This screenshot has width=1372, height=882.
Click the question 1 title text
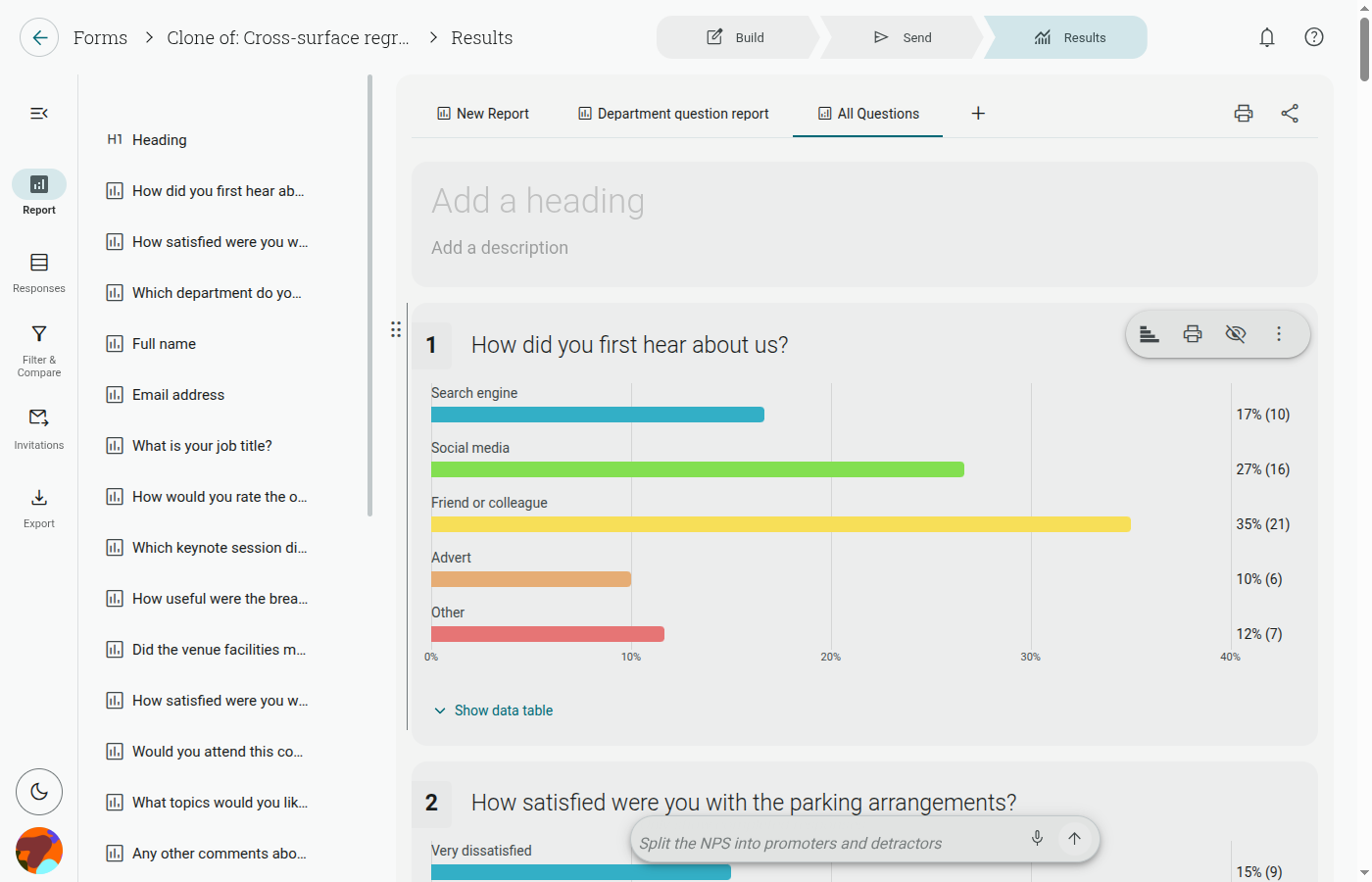tap(630, 345)
